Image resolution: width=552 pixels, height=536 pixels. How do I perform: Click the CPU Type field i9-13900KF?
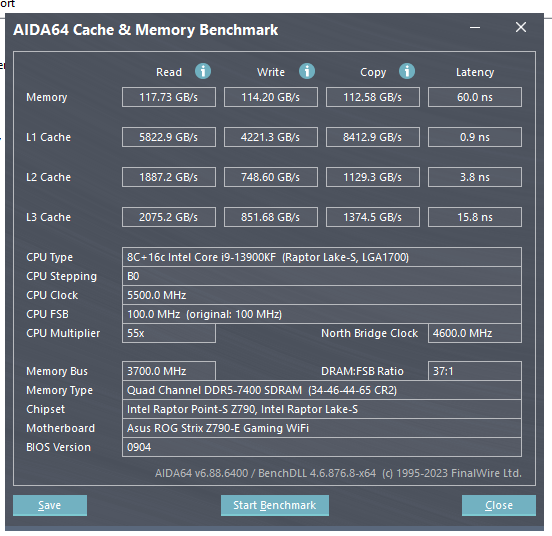[x=322, y=257]
